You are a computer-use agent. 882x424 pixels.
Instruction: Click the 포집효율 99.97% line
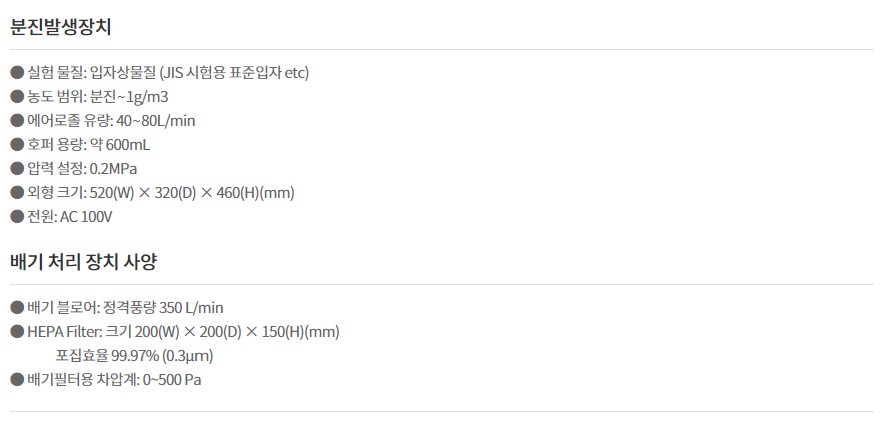pyautogui.click(x=134, y=355)
